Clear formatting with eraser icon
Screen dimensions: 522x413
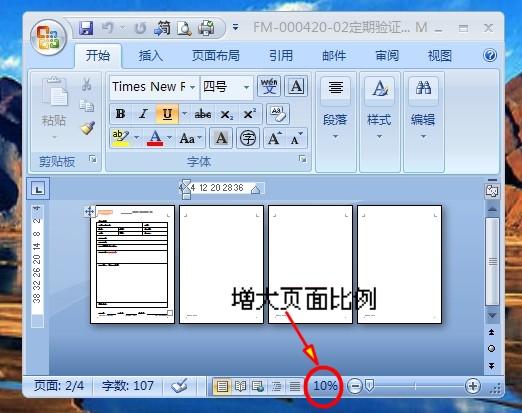(278, 114)
